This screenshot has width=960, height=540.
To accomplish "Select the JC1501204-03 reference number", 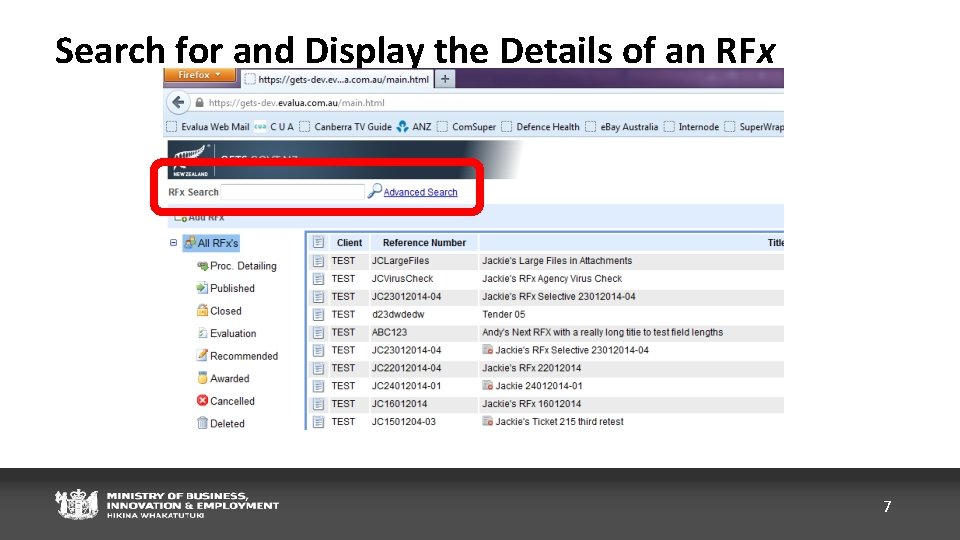I will (x=403, y=422).
